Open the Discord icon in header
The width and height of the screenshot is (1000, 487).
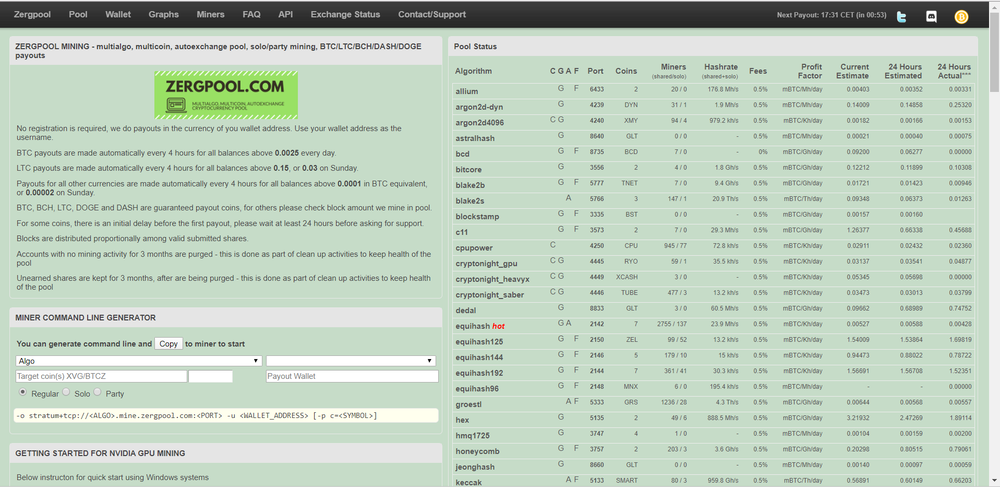(931, 17)
